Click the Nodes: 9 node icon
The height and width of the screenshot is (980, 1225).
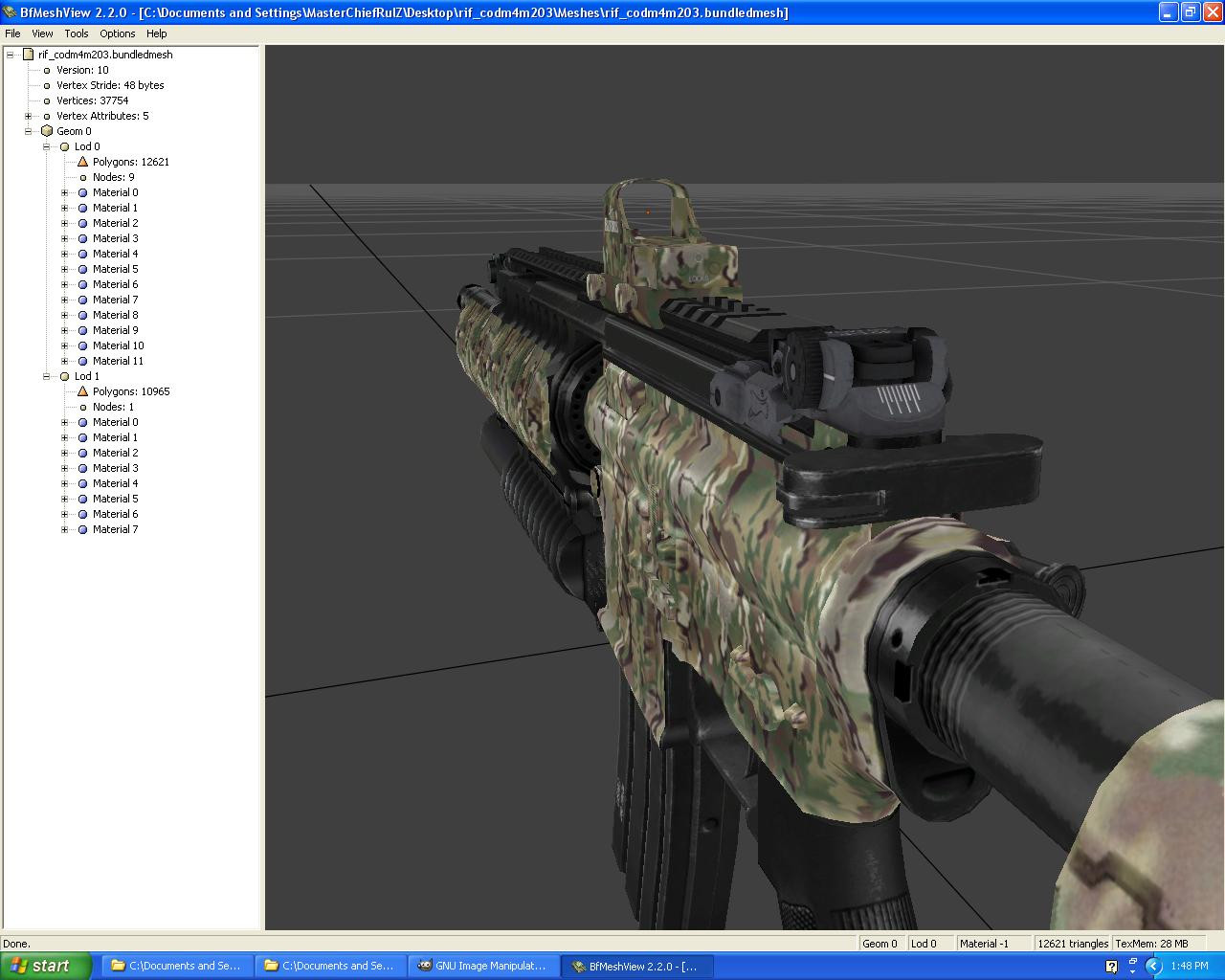click(x=82, y=177)
